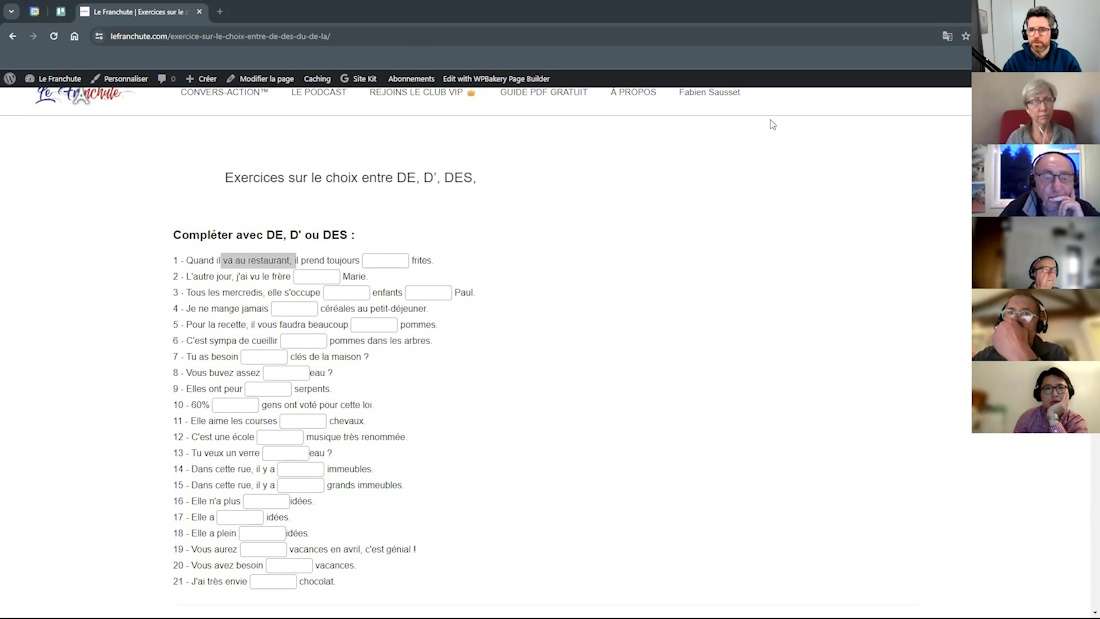Click the blank after '60%' in sentence 10
1100x619 pixels.
point(235,405)
